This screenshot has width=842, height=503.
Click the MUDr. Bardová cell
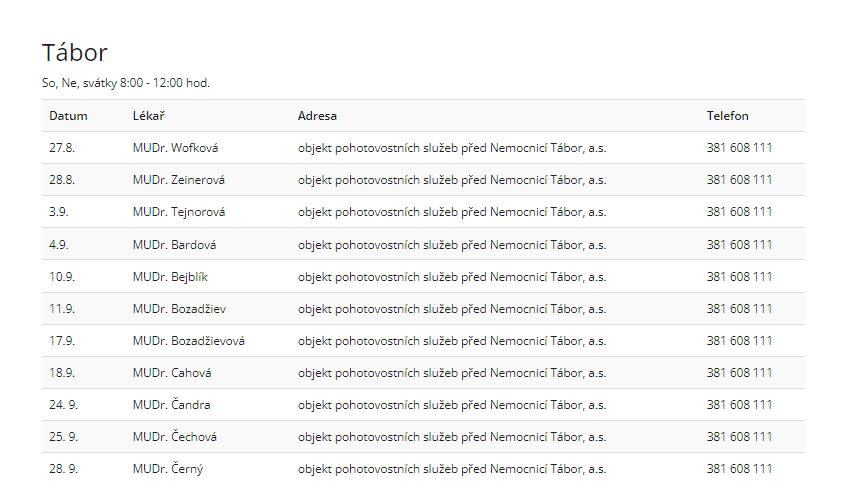(174, 245)
